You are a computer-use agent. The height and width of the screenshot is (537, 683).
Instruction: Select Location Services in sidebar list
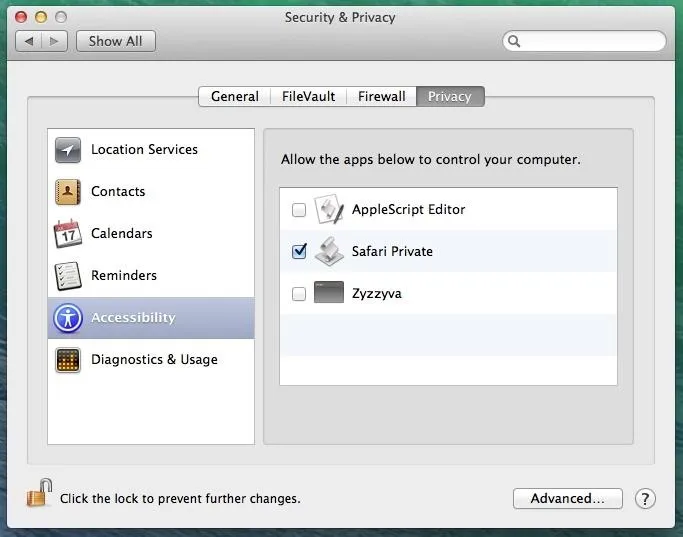[x=151, y=150]
